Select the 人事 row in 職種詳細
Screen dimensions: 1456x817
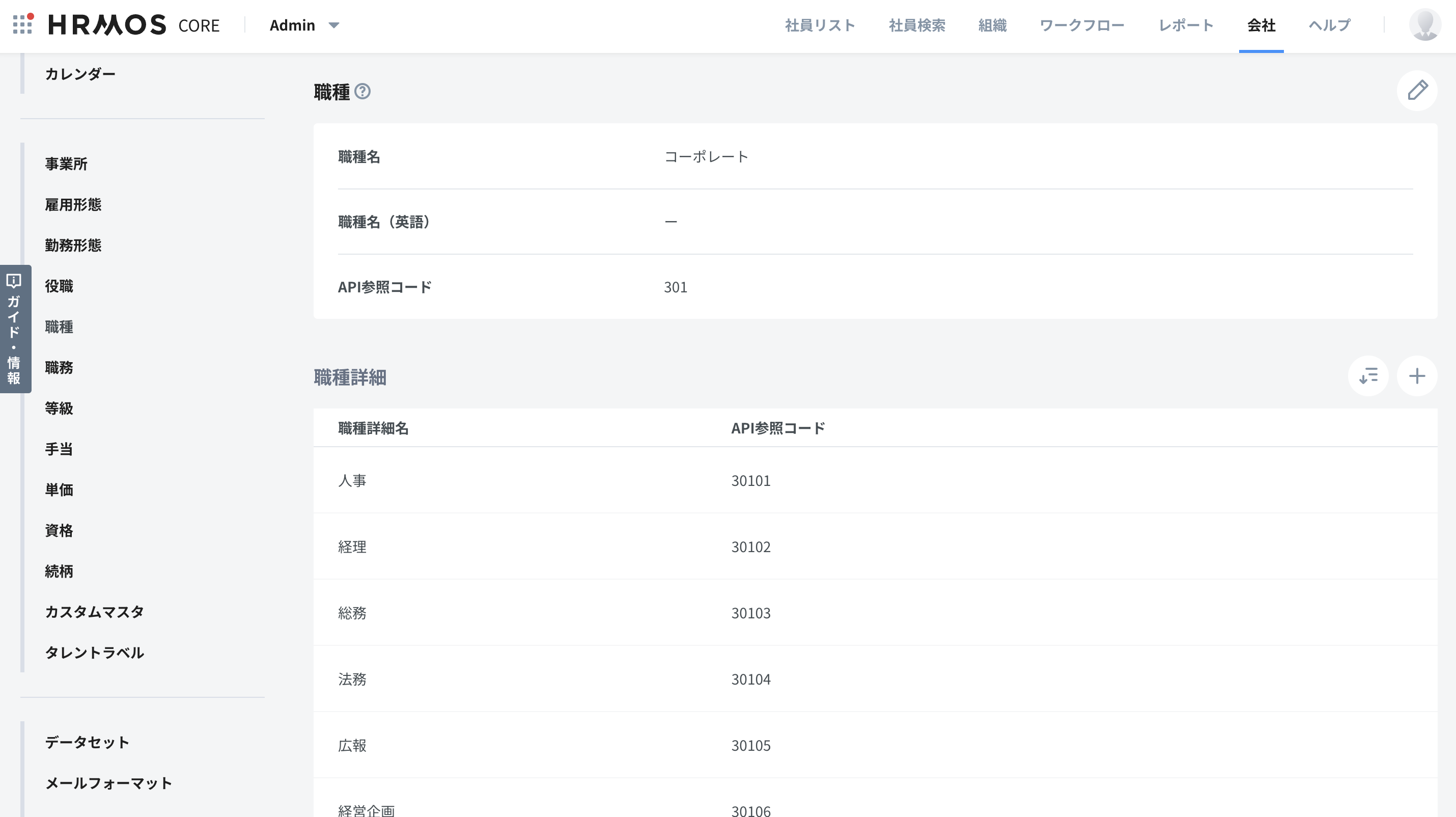(352, 481)
